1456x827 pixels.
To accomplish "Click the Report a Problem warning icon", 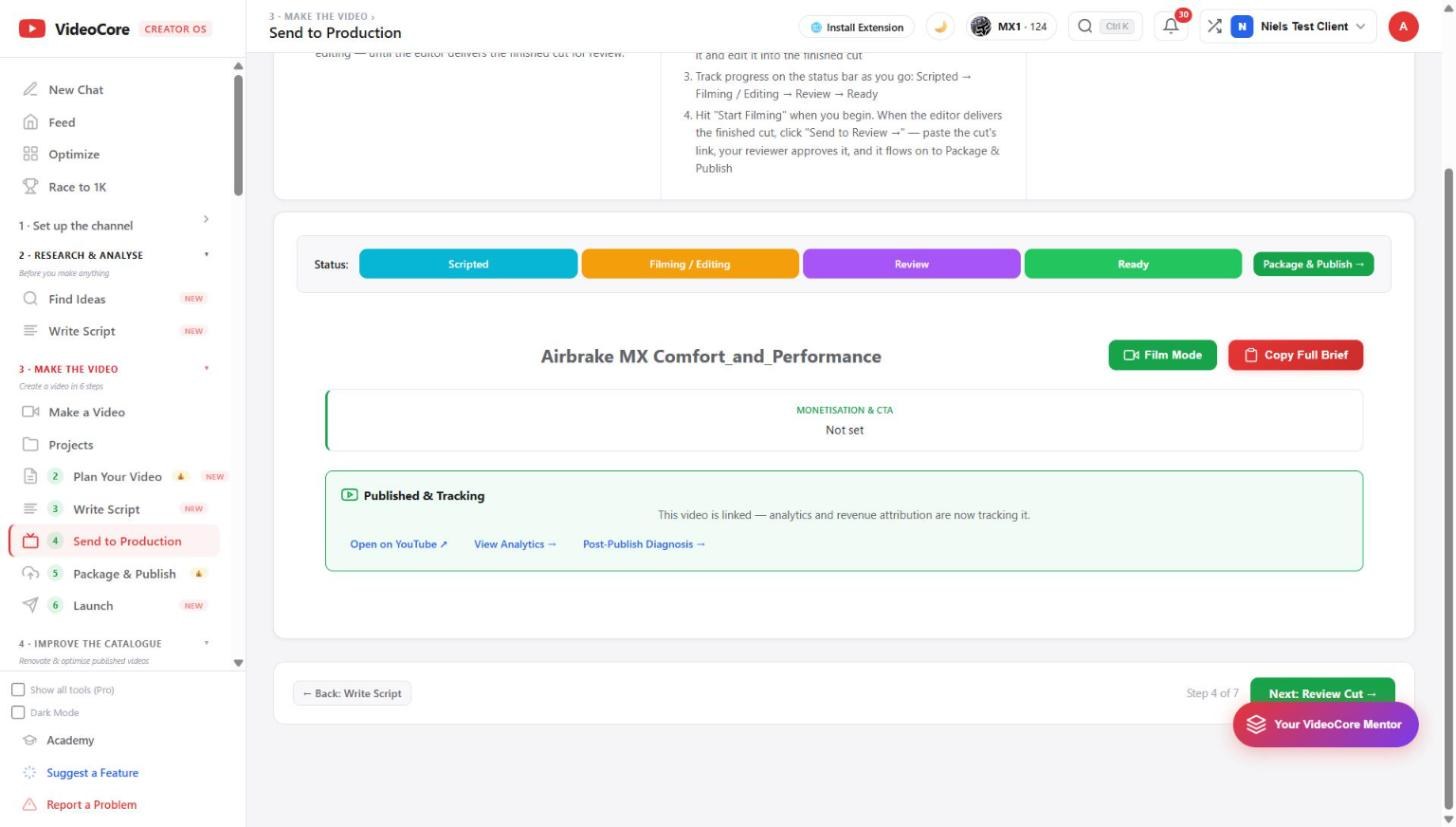I will 30,805.
